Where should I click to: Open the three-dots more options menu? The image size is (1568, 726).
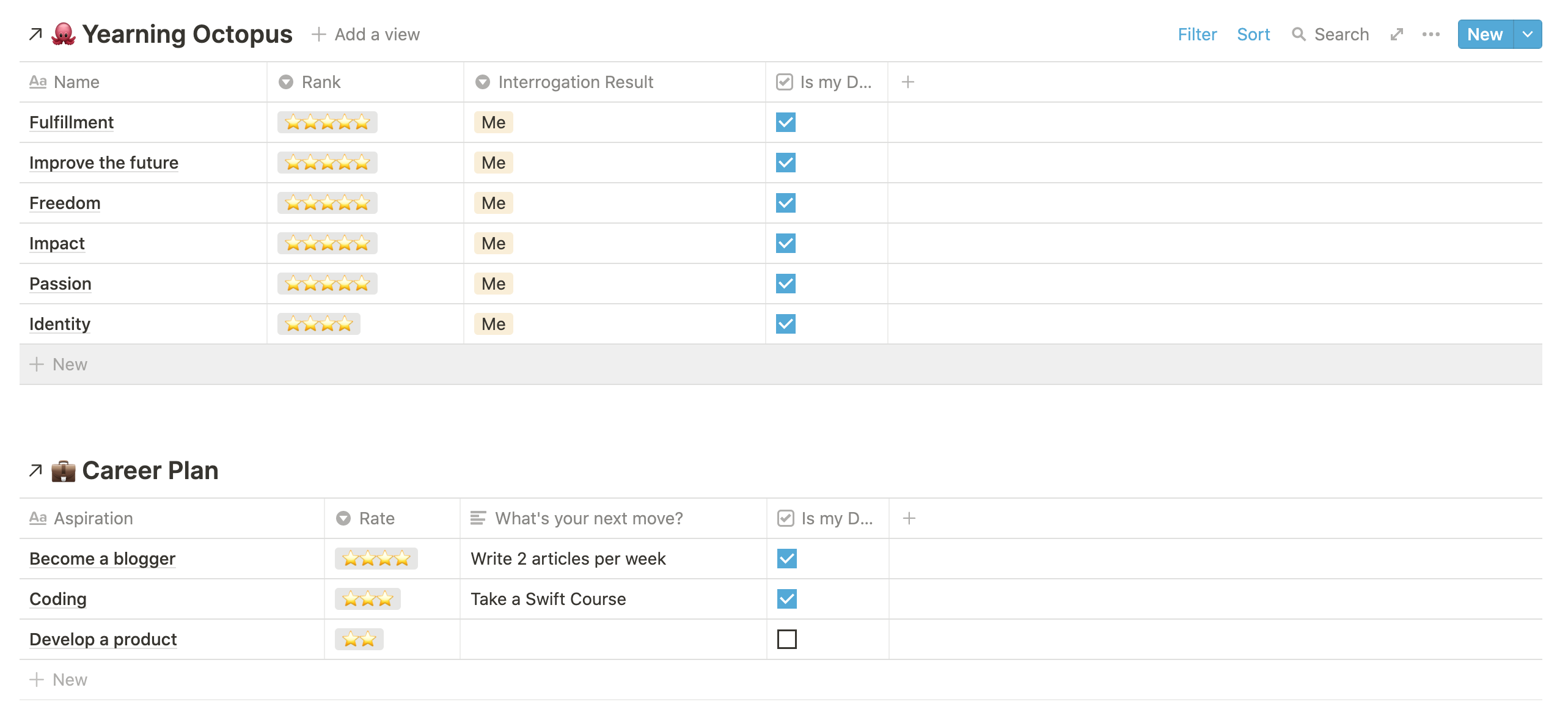1431,35
